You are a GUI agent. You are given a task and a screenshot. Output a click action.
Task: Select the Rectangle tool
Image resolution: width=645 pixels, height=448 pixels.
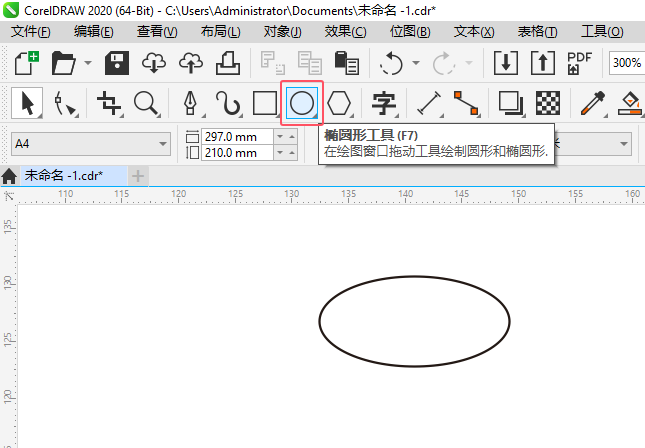tap(264, 103)
